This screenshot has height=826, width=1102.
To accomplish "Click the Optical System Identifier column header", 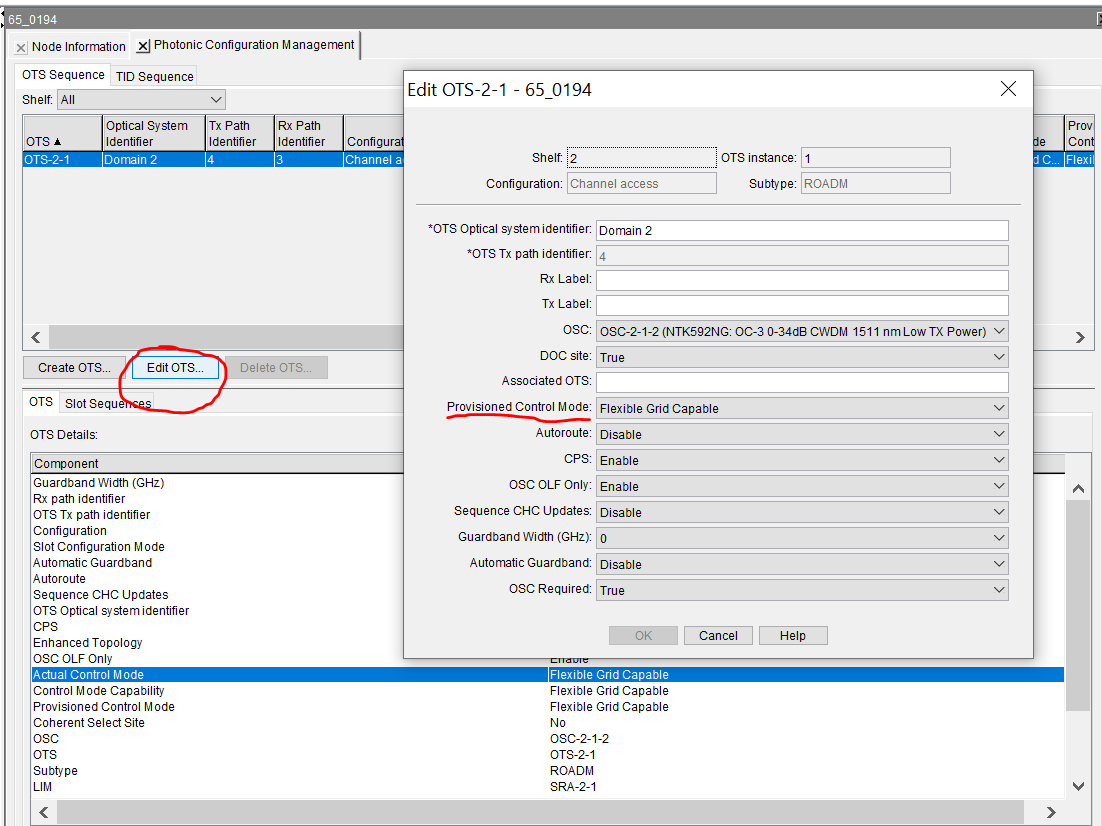I will (153, 133).
